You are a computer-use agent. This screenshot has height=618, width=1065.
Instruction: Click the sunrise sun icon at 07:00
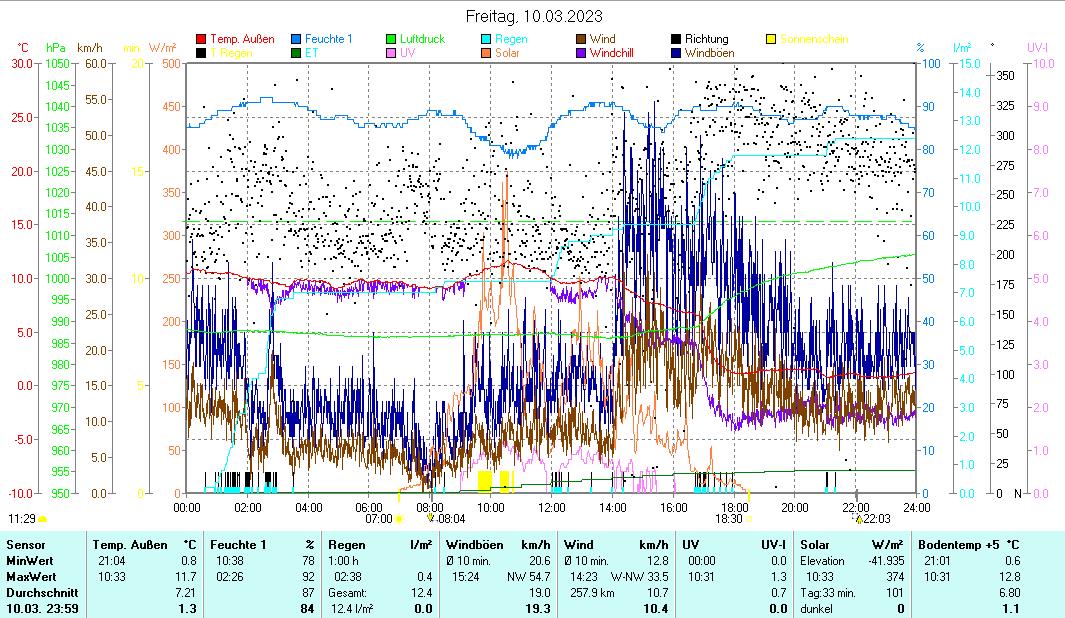click(x=399, y=519)
